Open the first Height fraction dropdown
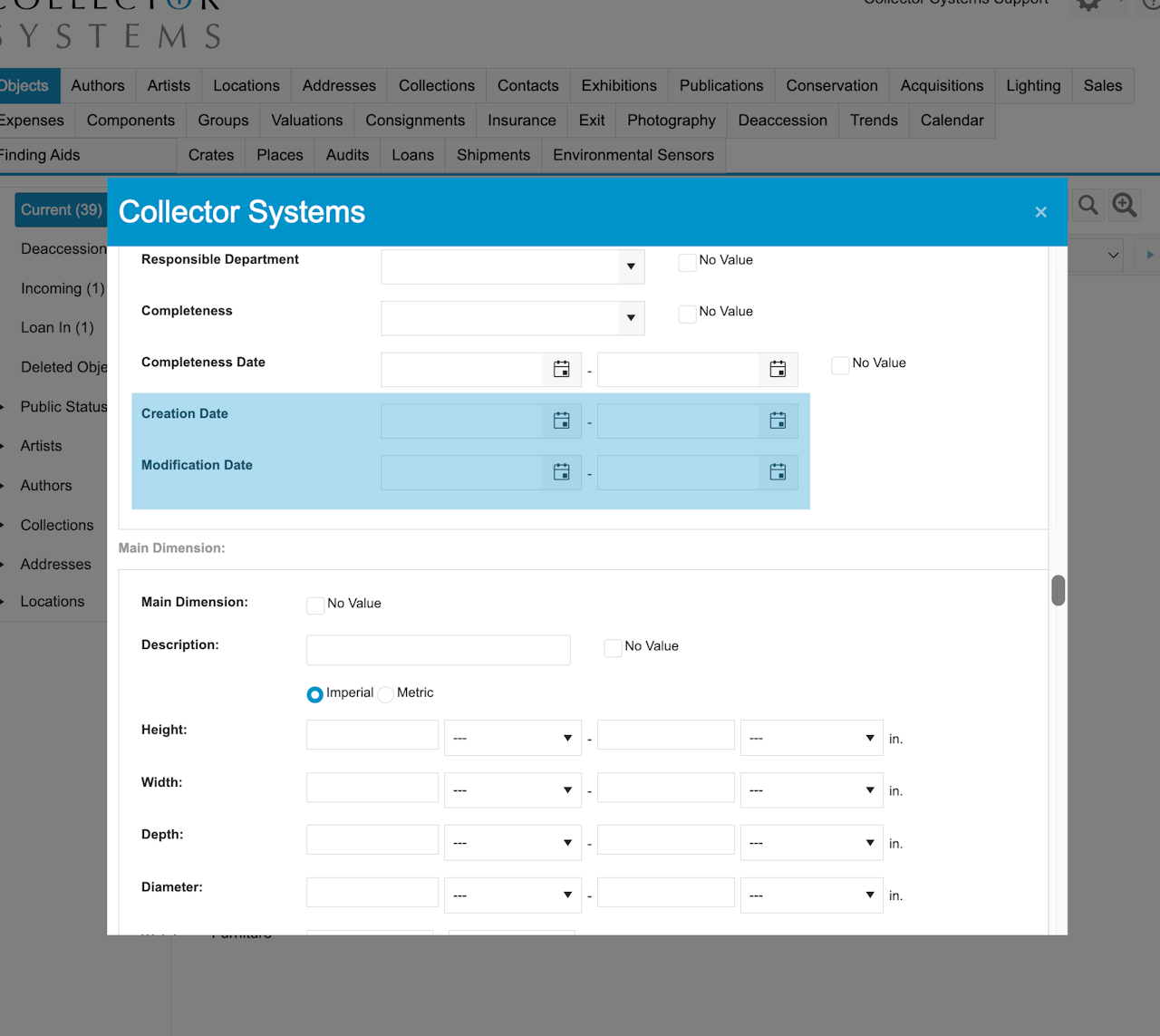Image resolution: width=1160 pixels, height=1036 pixels. (x=513, y=738)
